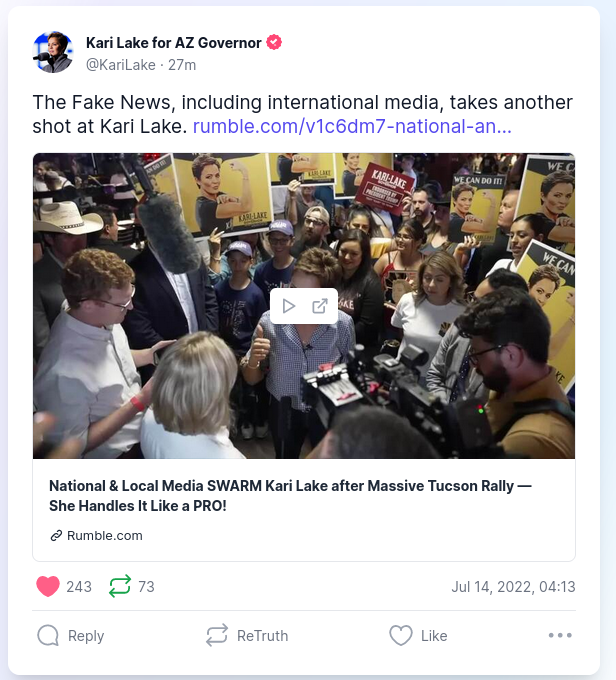
Task: Click the speech bubble Reply icon
Action: click(x=48, y=636)
